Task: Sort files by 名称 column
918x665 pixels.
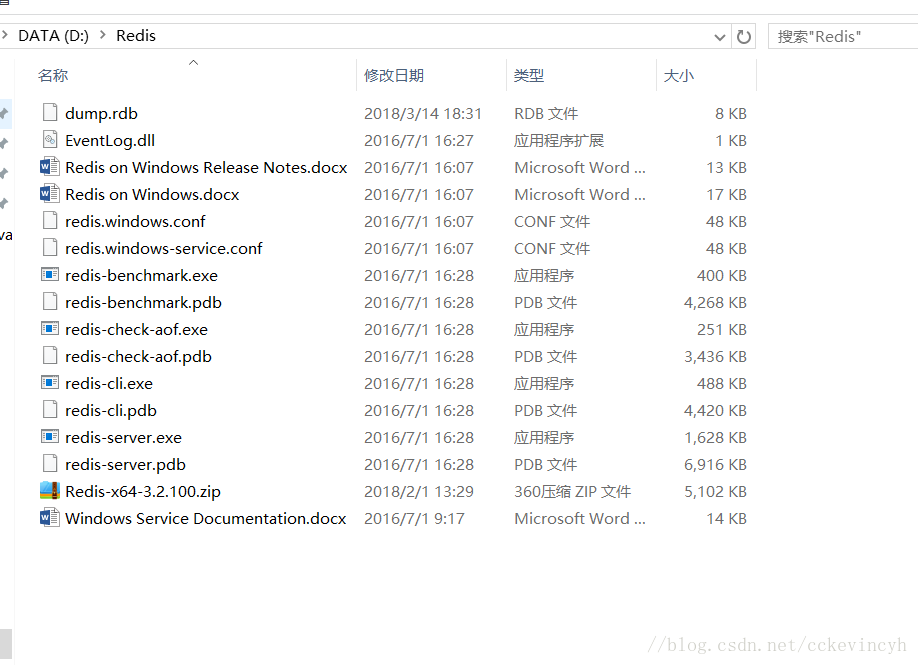Action: coord(53,76)
